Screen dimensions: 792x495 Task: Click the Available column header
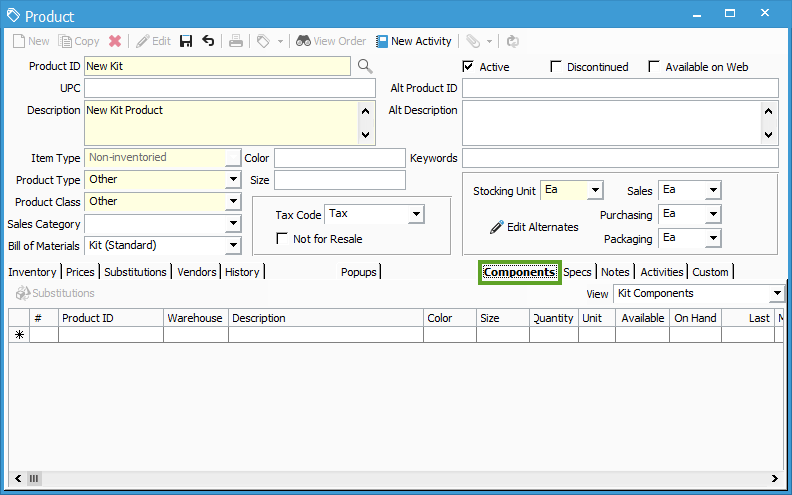pyautogui.click(x=642, y=318)
